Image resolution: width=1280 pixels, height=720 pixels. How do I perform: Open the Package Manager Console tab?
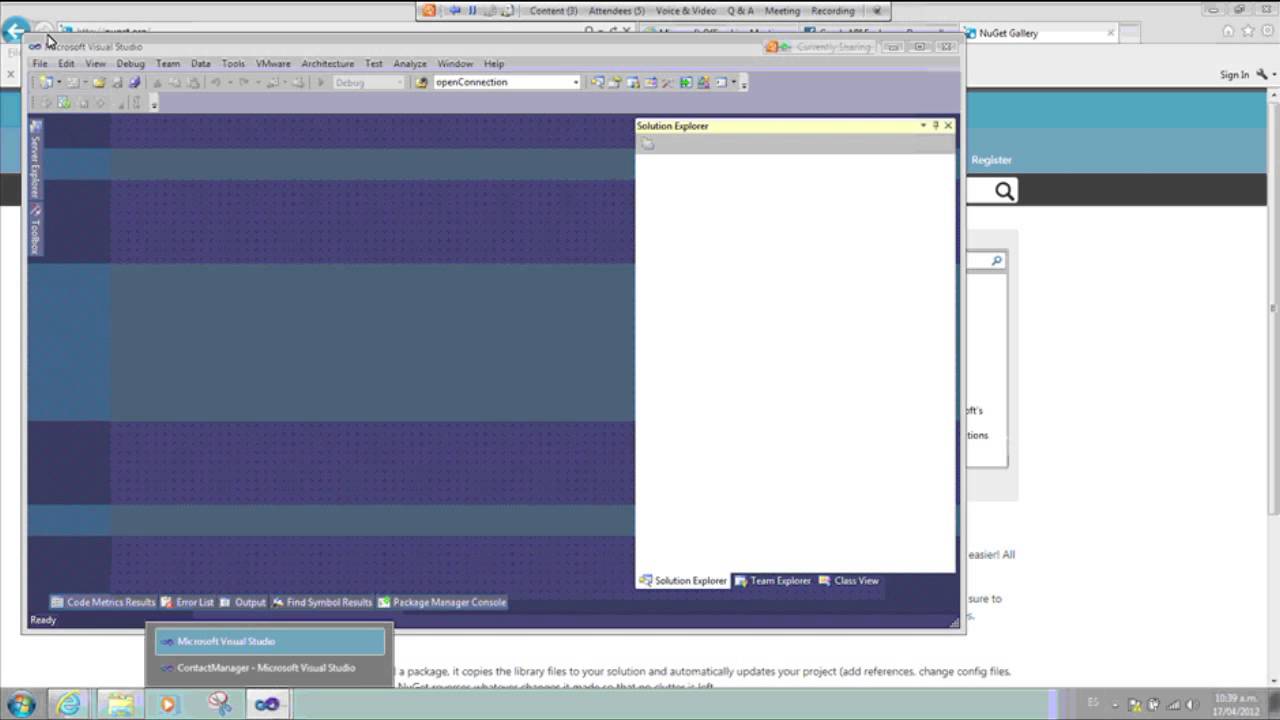(x=441, y=603)
